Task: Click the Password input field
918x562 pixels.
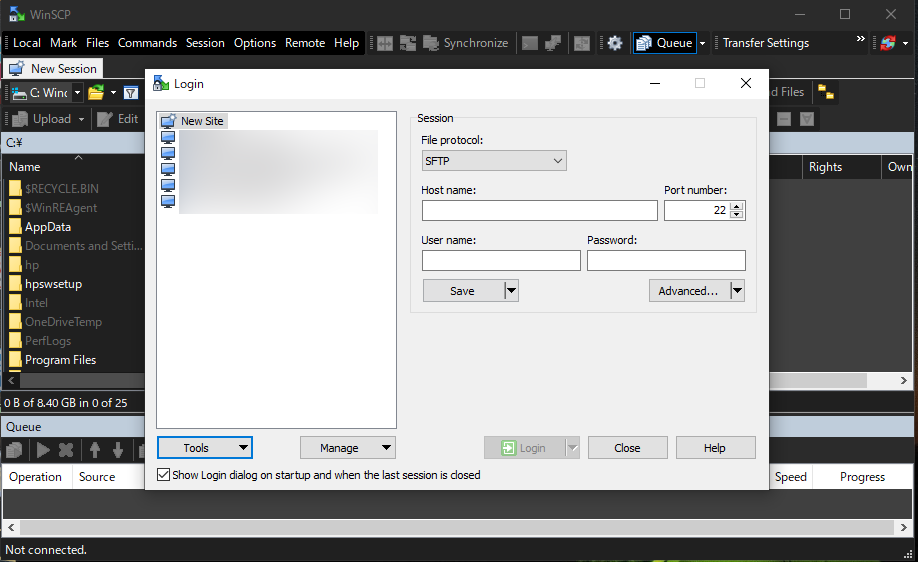Action: pyautogui.click(x=666, y=261)
